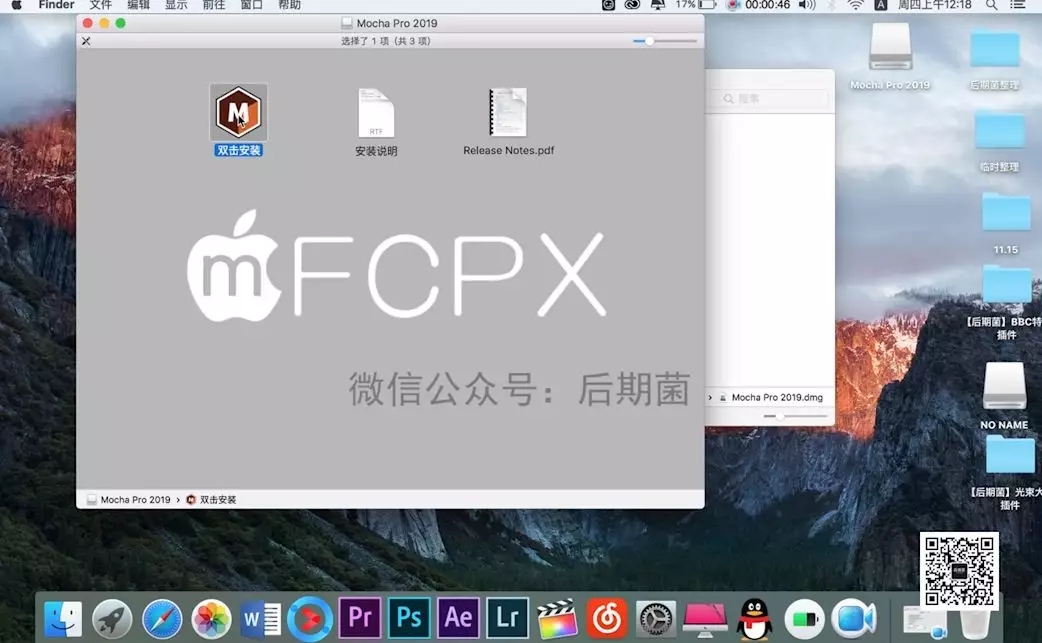
Task: Launch Premiere Pro from the dock
Action: 359,618
